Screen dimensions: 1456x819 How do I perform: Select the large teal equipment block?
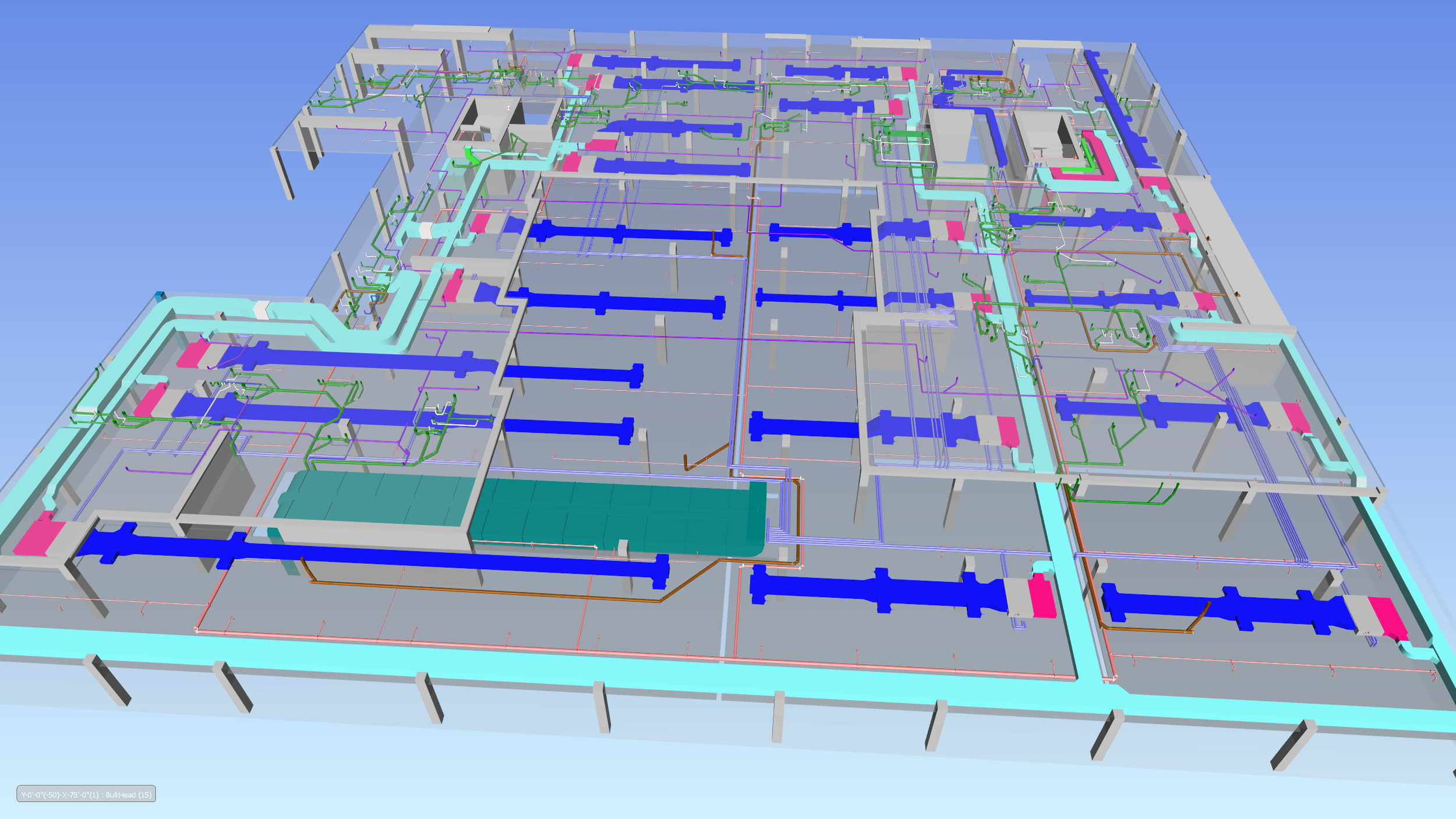(617, 514)
